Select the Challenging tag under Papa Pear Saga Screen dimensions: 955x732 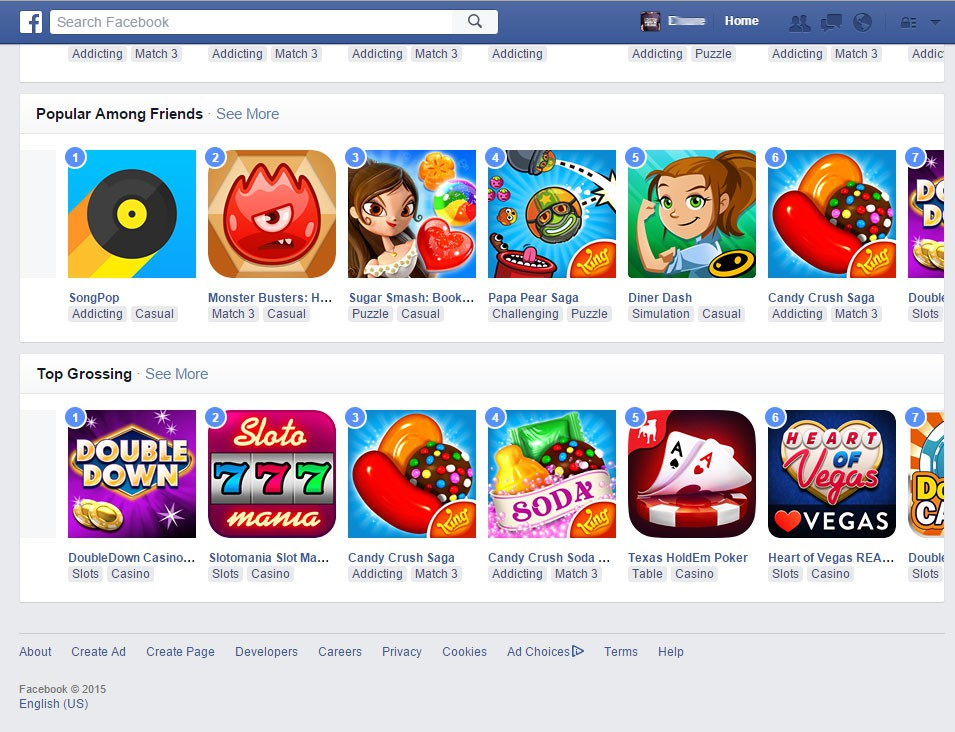pyautogui.click(x=525, y=314)
